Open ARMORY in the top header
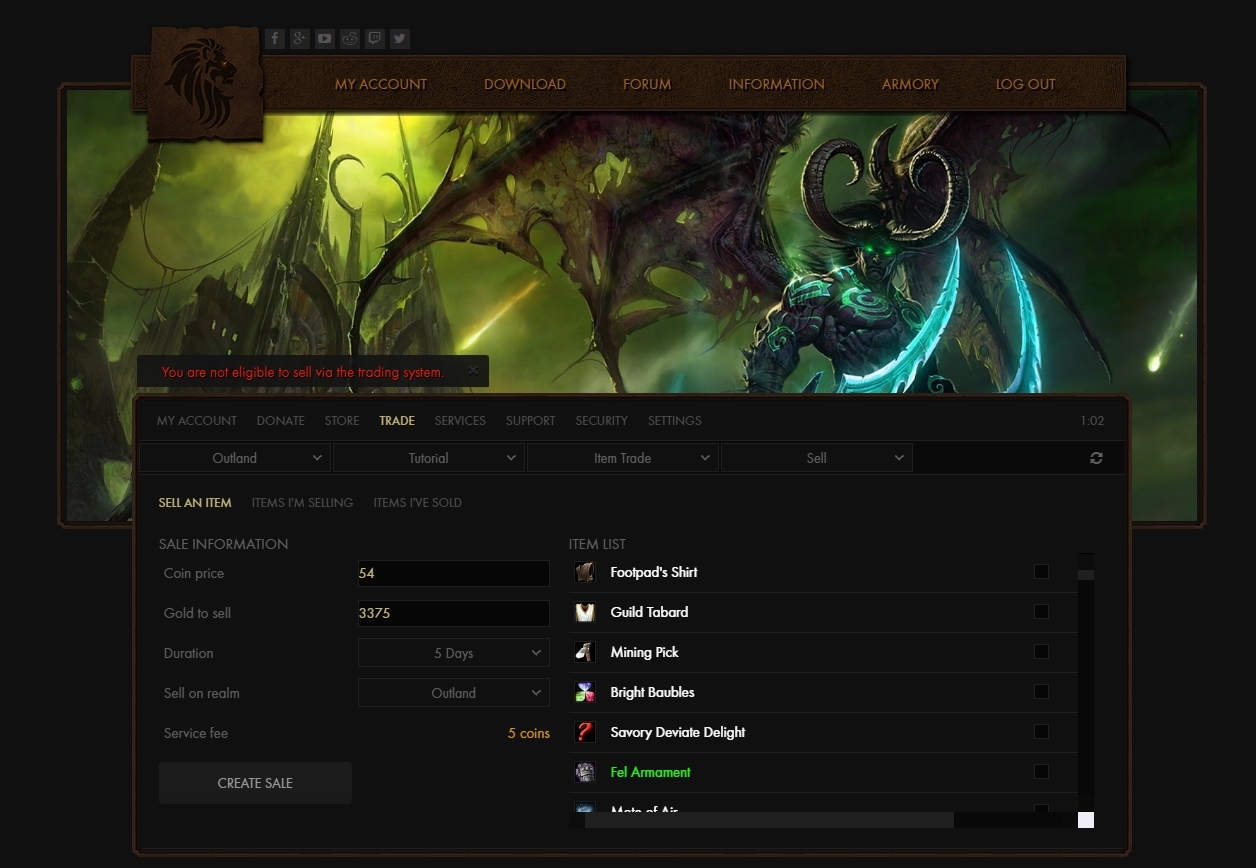The height and width of the screenshot is (868, 1256). [910, 84]
